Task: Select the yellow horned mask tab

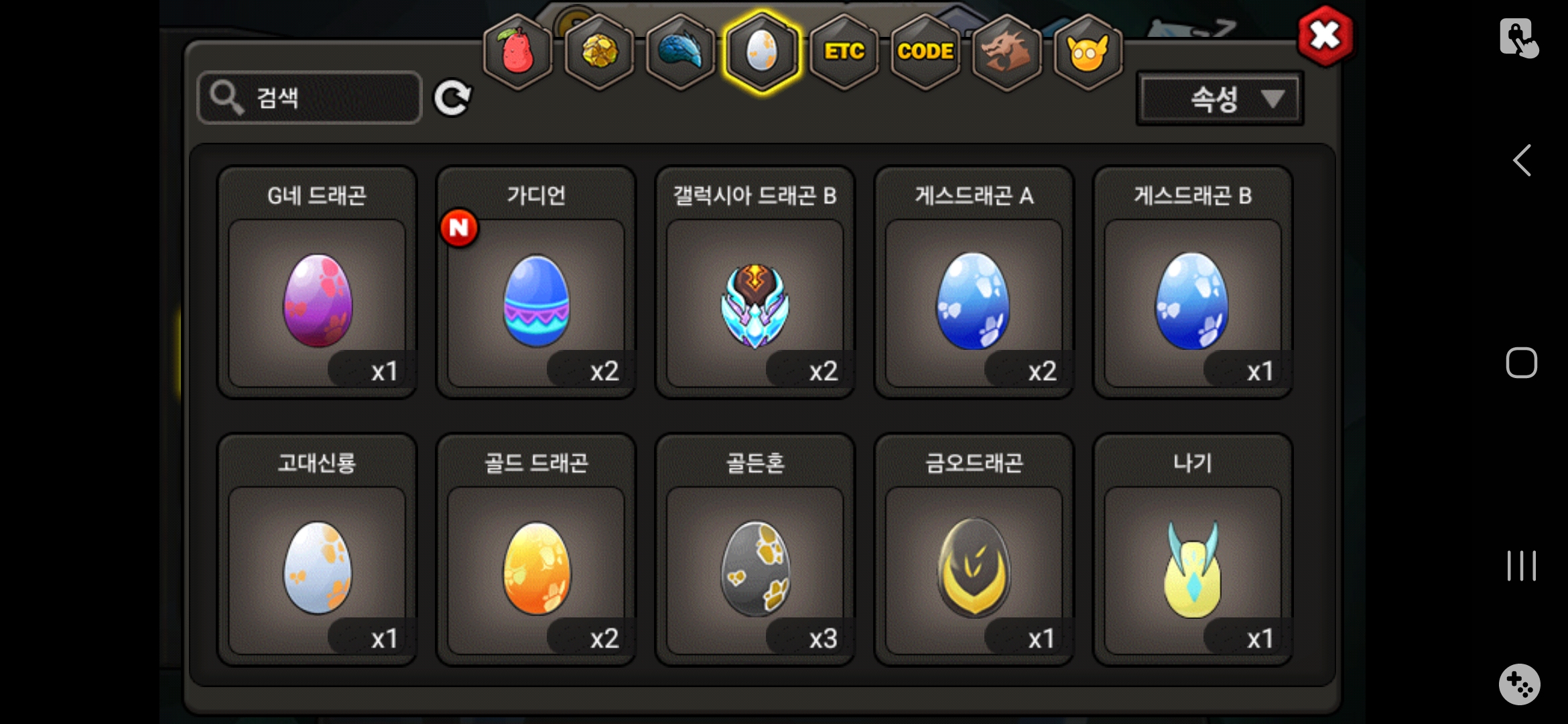Action: (x=1088, y=52)
